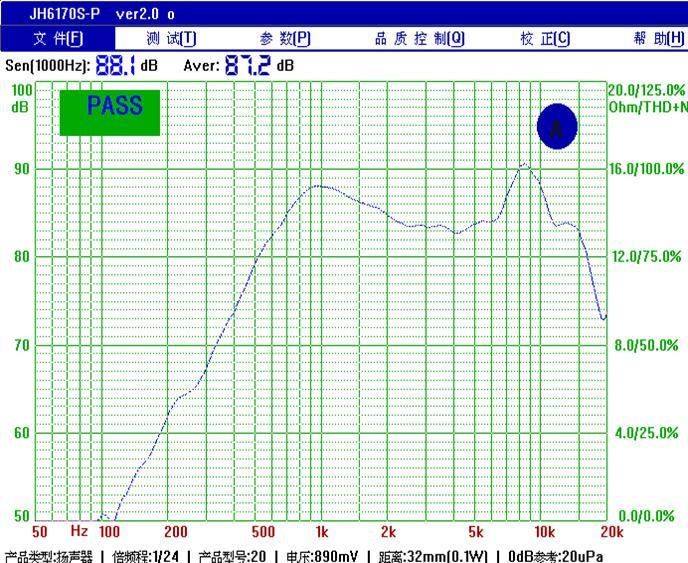Viewport: 688px width, 563px height.
Task: Click the 距离:32mm(0.1W) status field
Action: tap(433, 556)
